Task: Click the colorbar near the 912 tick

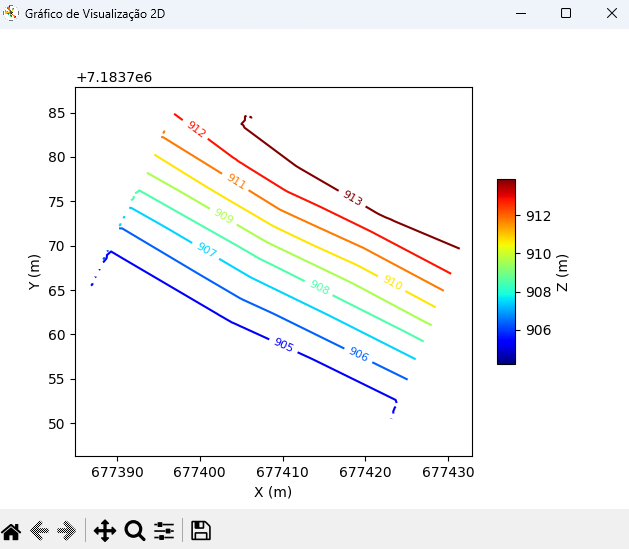Action: [x=506, y=216]
